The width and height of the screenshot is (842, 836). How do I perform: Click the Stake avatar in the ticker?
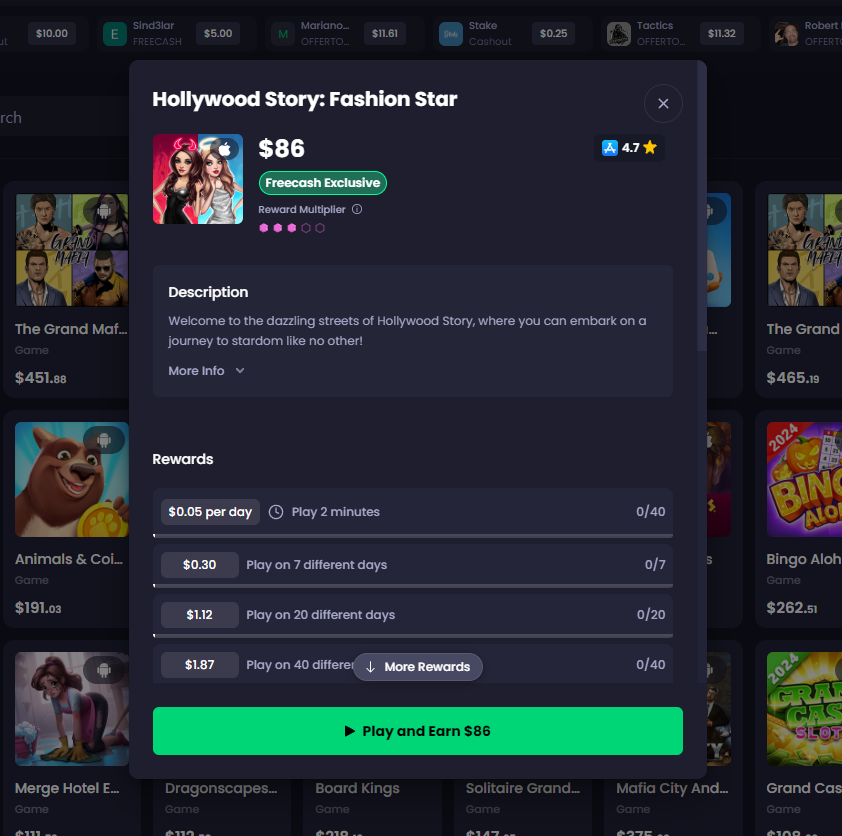click(451, 34)
